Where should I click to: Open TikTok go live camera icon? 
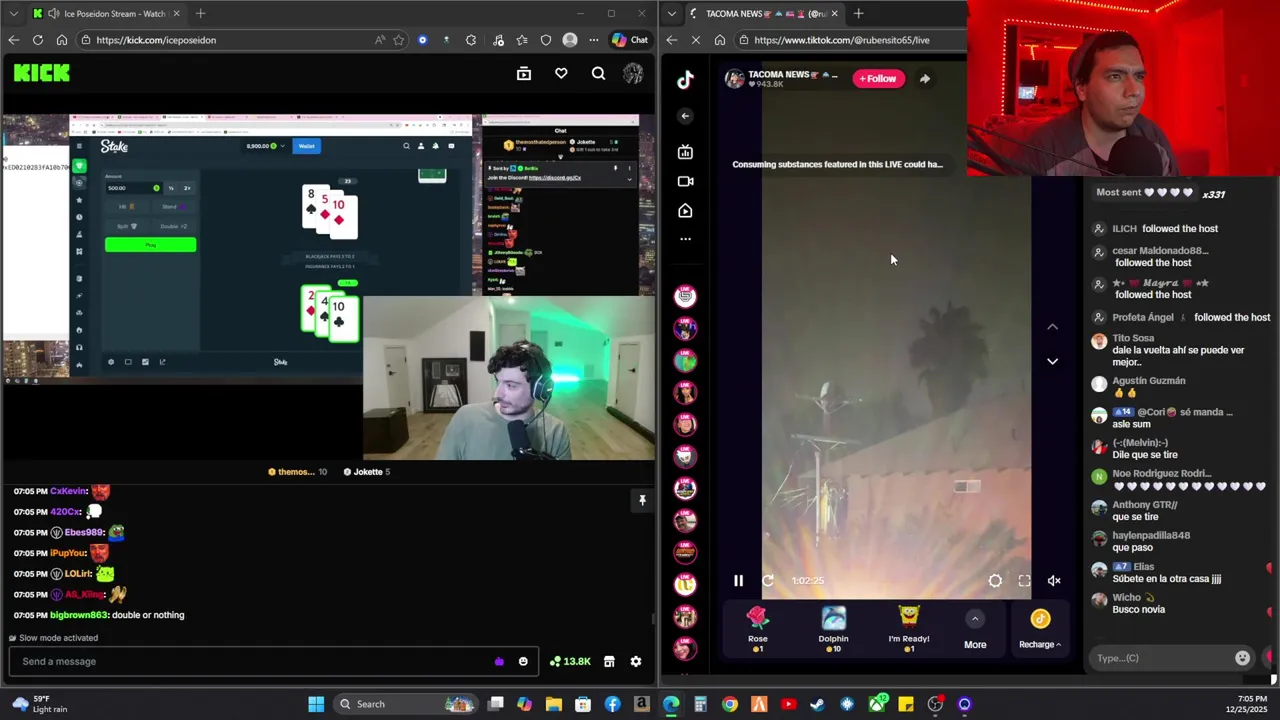(x=685, y=181)
